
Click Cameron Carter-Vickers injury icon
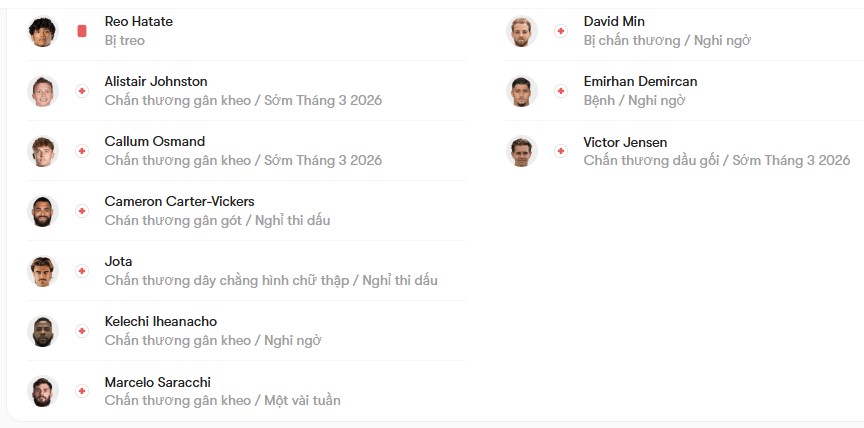[82, 211]
